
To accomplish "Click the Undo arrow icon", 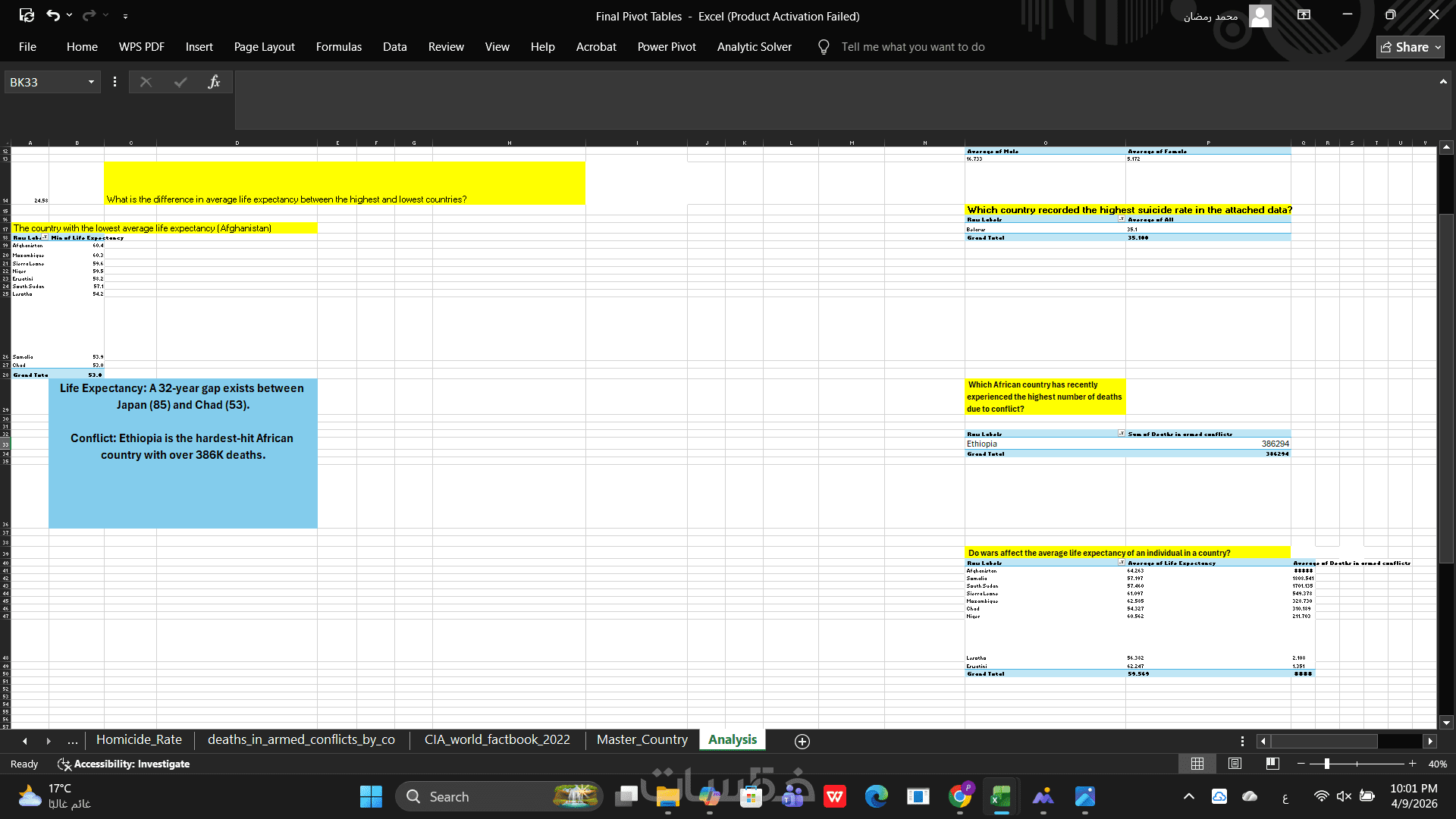I will pyautogui.click(x=52, y=15).
